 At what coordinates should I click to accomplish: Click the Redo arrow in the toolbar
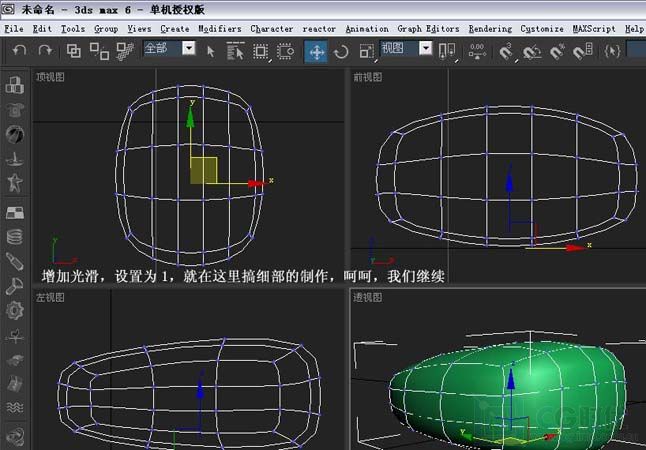tap(45, 51)
